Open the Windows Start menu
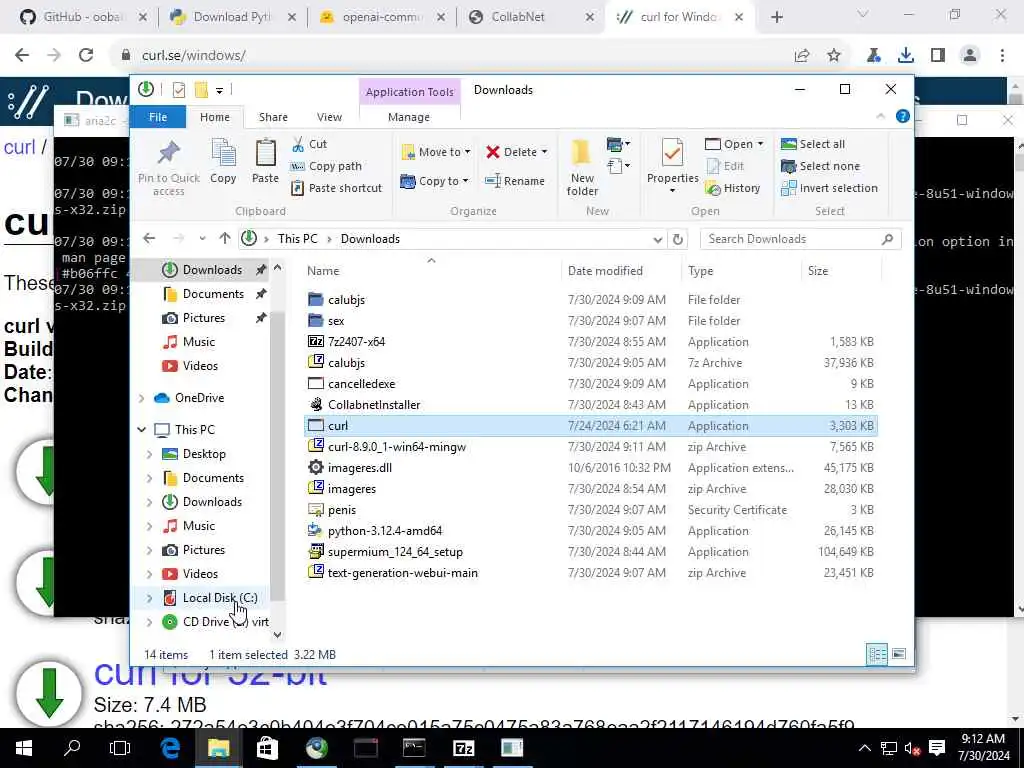Image resolution: width=1024 pixels, height=768 pixels. 24,748
